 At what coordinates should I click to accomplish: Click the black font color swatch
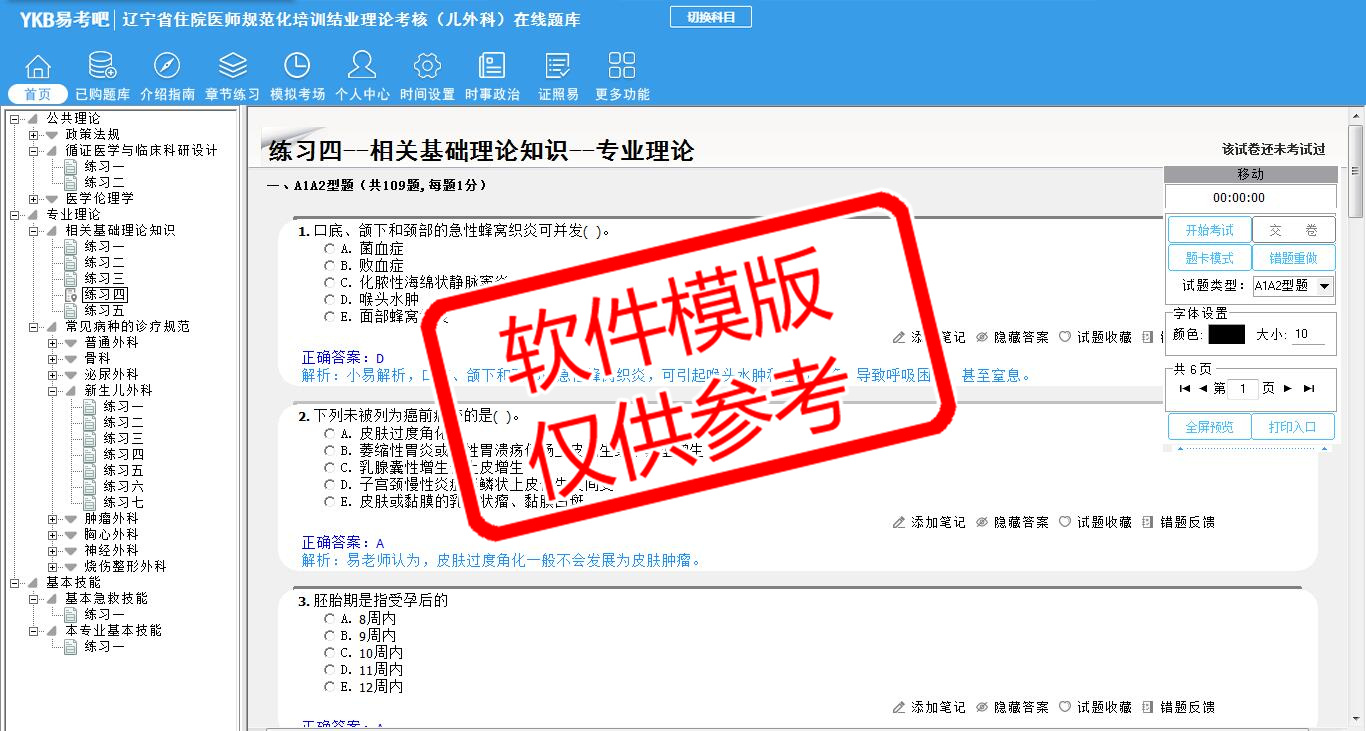[1226, 335]
